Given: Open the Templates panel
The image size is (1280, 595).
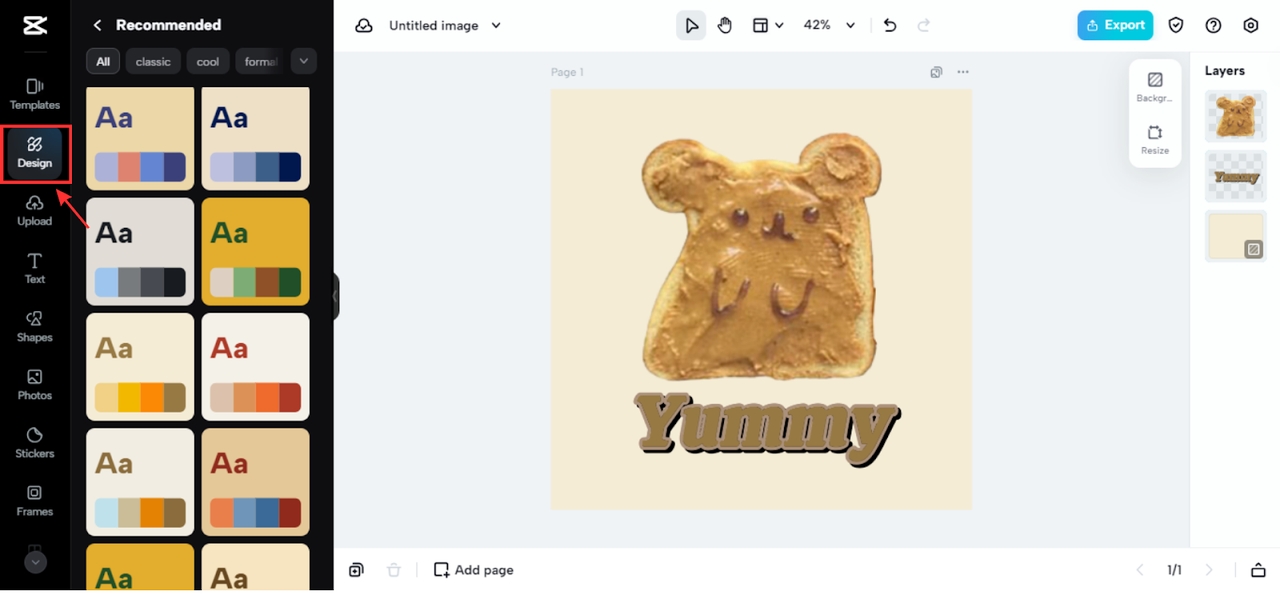Looking at the screenshot, I should pyautogui.click(x=35, y=94).
